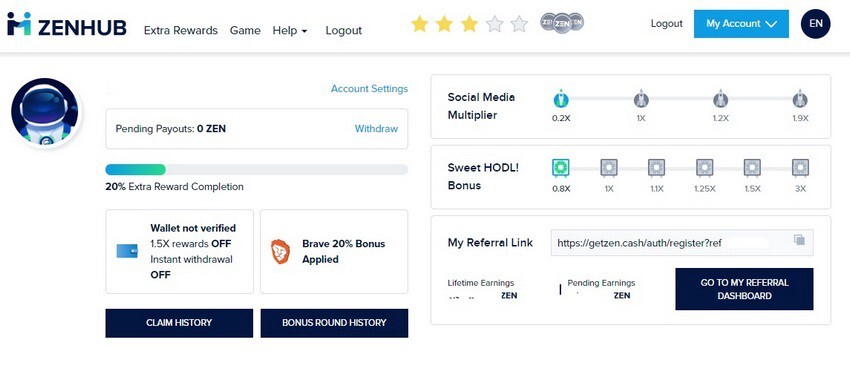This screenshot has width=850, height=369.
Task: Open the My Account dropdown
Action: point(741,24)
